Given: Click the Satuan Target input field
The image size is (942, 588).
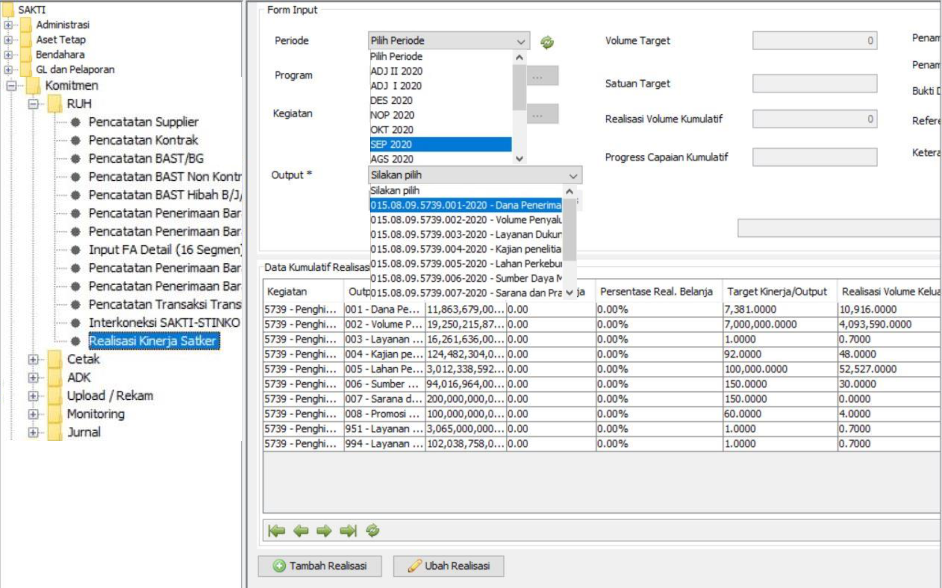Looking at the screenshot, I should pyautogui.click(x=814, y=84).
